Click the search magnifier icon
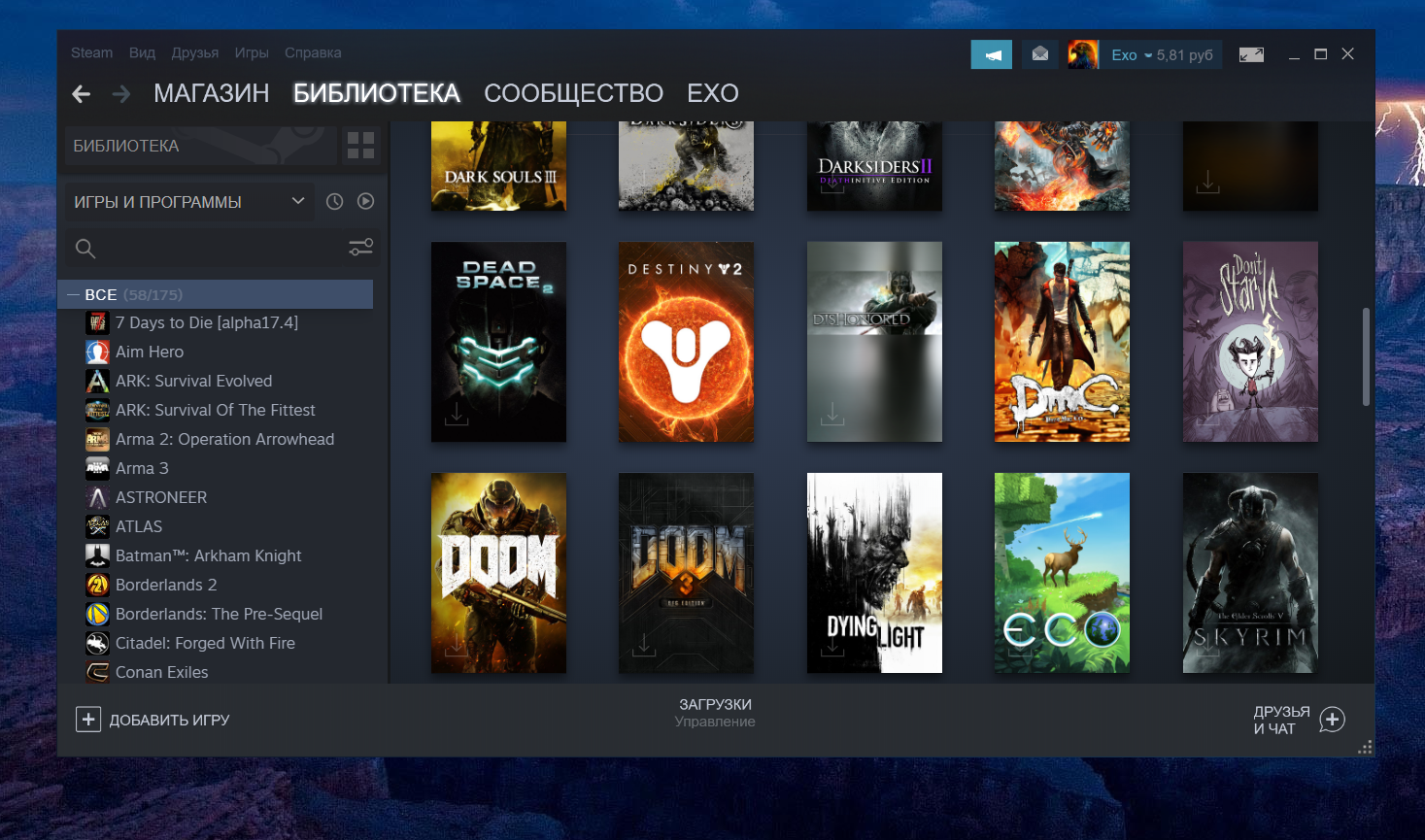Image resolution: width=1425 pixels, height=840 pixels. (x=85, y=249)
